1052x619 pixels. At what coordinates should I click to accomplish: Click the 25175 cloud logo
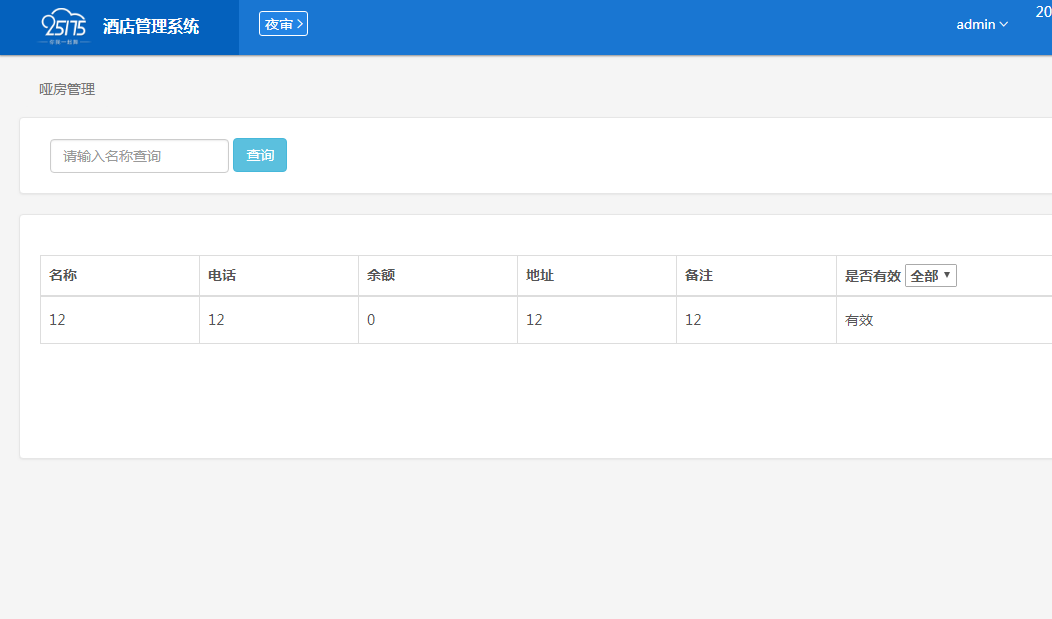(x=65, y=27)
